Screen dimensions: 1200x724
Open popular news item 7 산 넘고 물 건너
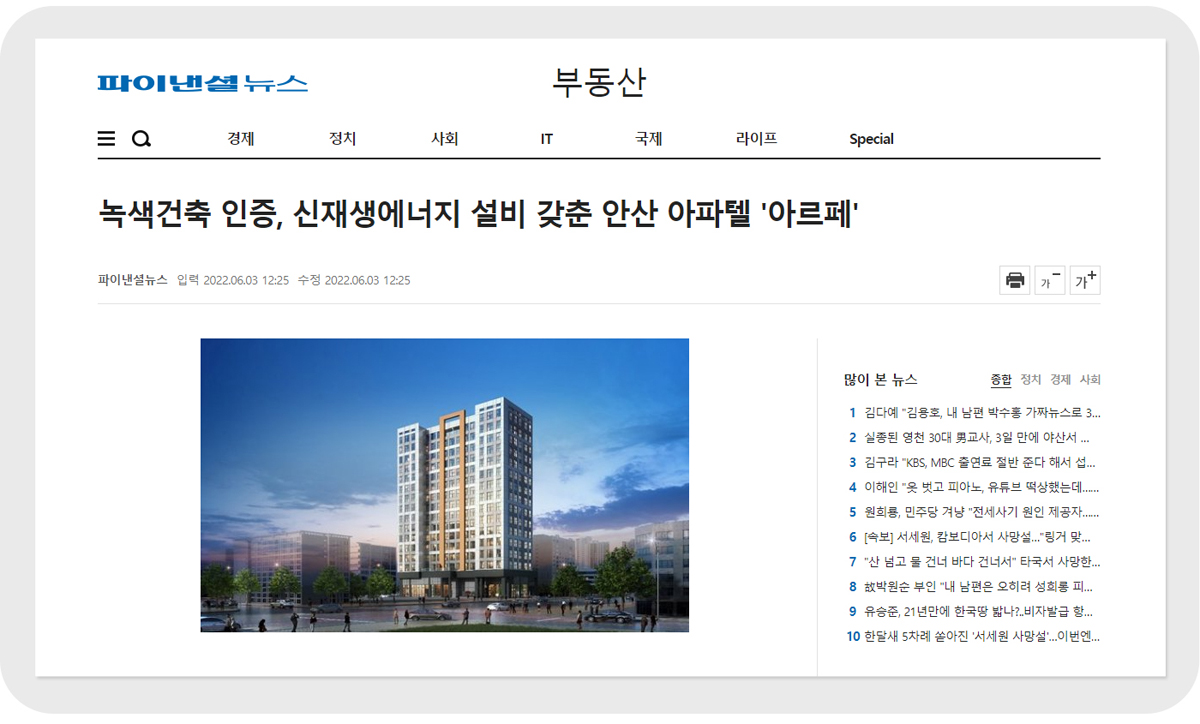(973, 561)
